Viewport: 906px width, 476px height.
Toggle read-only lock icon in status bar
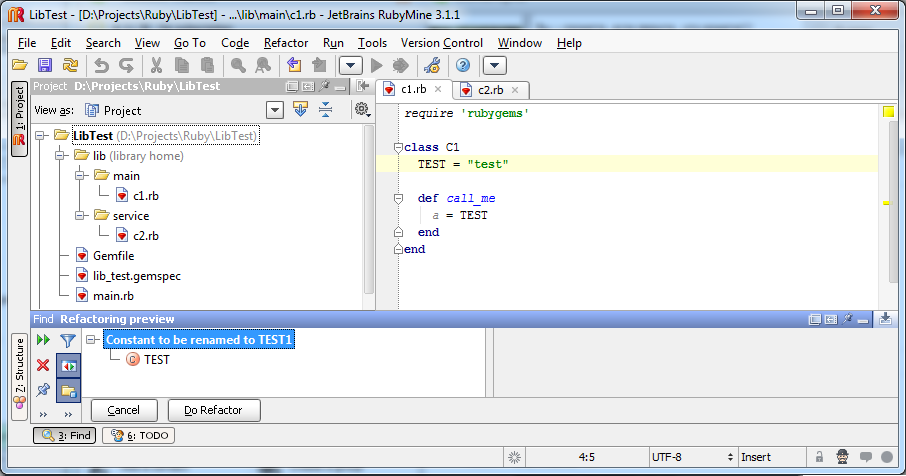pos(819,457)
